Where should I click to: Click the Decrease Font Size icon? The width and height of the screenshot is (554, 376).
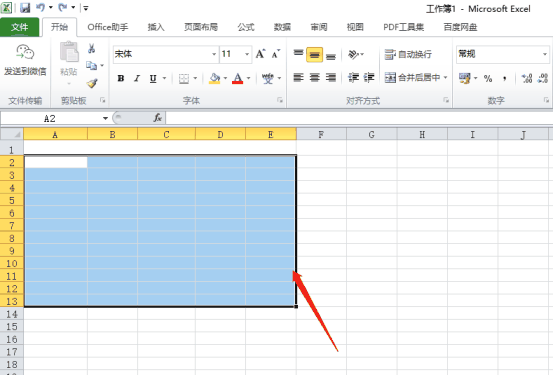tap(276, 54)
